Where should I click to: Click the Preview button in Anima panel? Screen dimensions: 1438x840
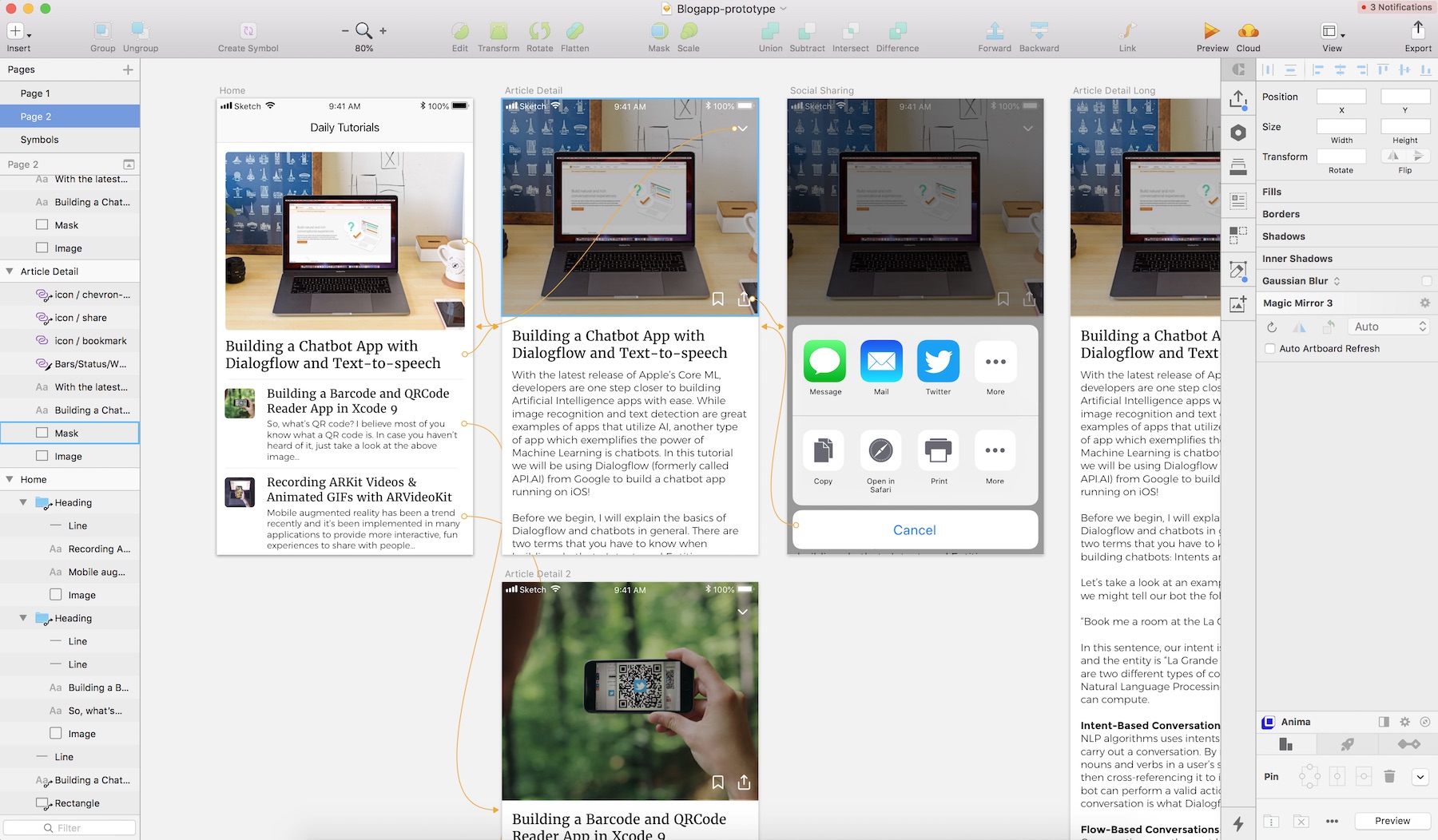coord(1392,820)
